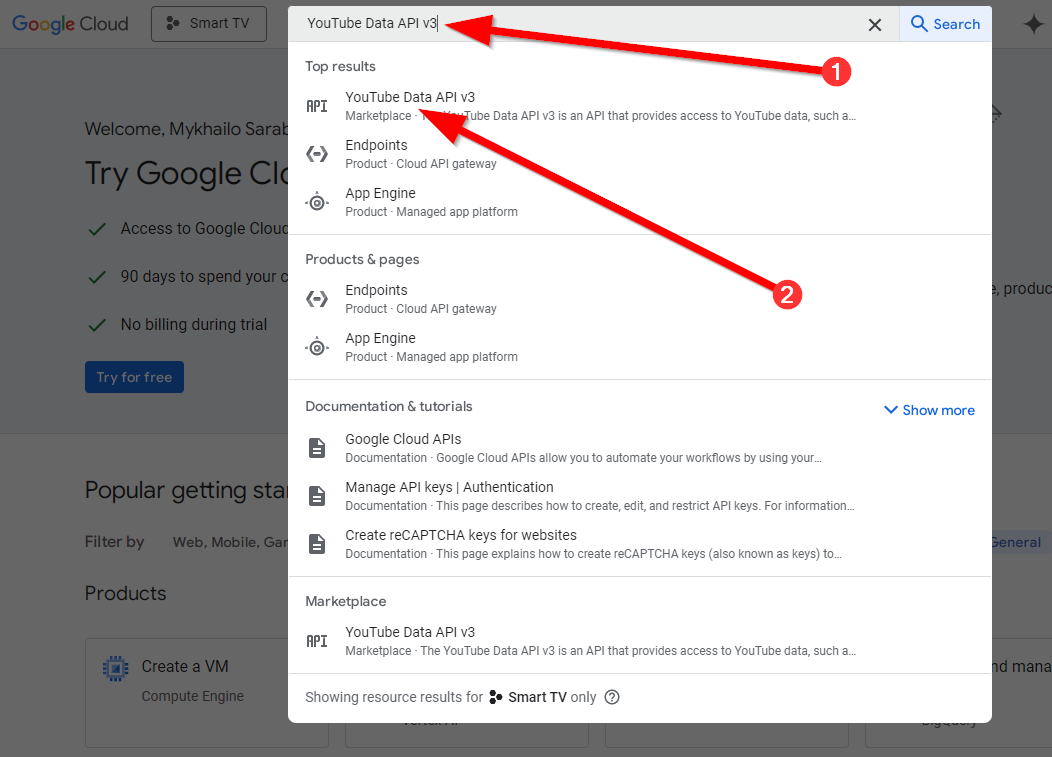Select App Engine under Products & pages
This screenshot has width=1052, height=757.
380,338
